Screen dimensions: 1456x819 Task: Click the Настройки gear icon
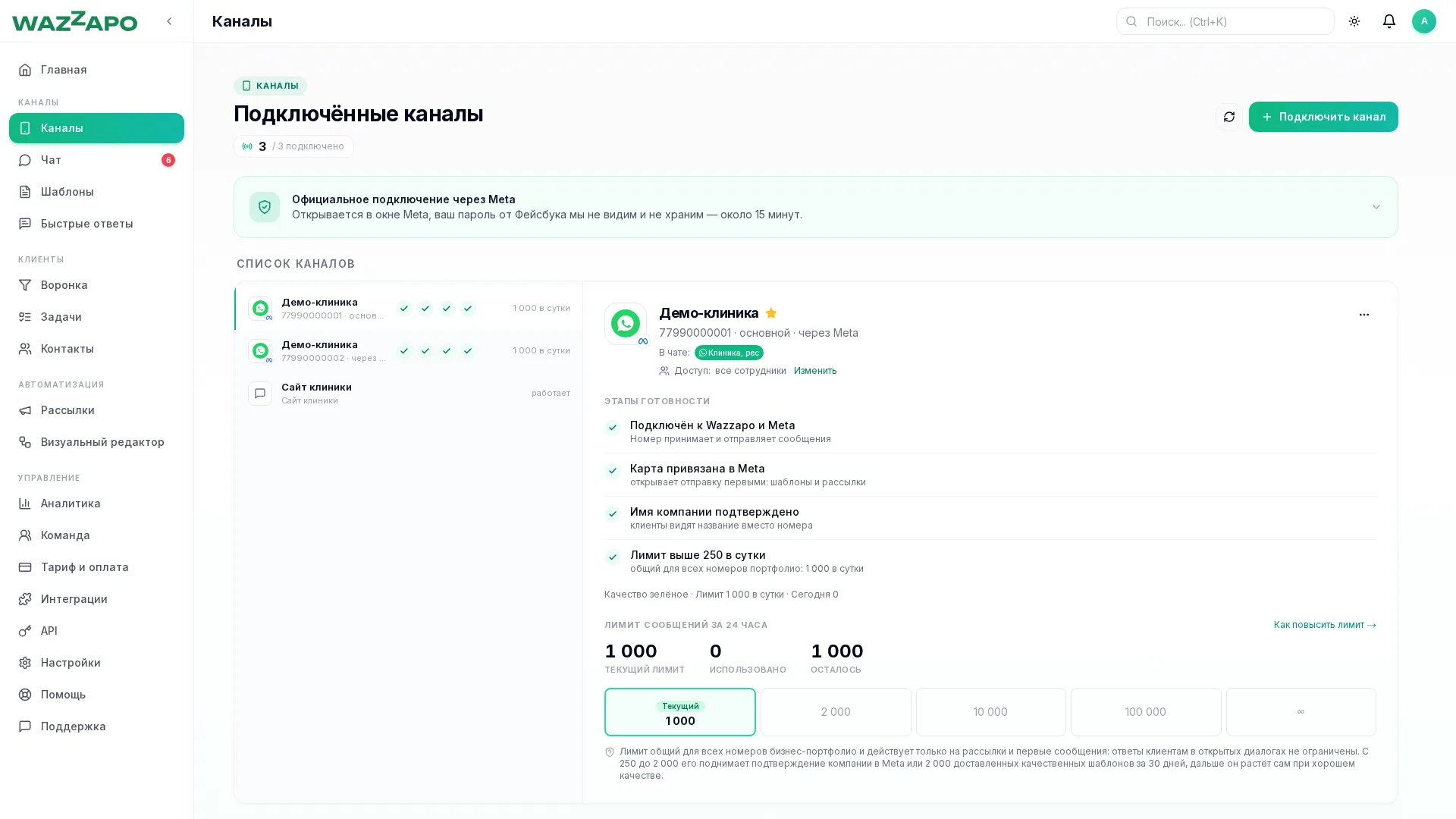tap(25, 663)
